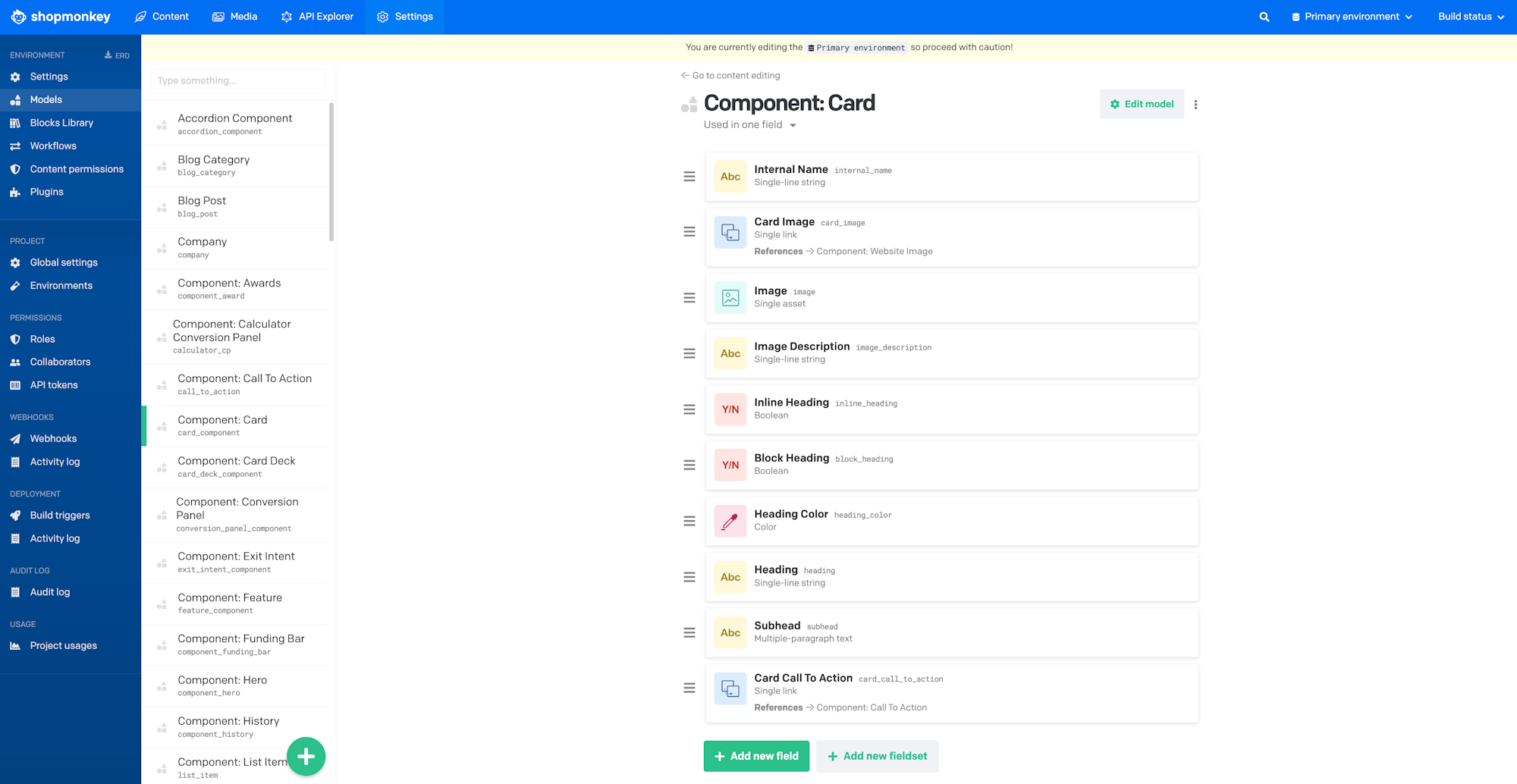Open the Build status dropdown
The width and height of the screenshot is (1517, 784).
point(1471,17)
